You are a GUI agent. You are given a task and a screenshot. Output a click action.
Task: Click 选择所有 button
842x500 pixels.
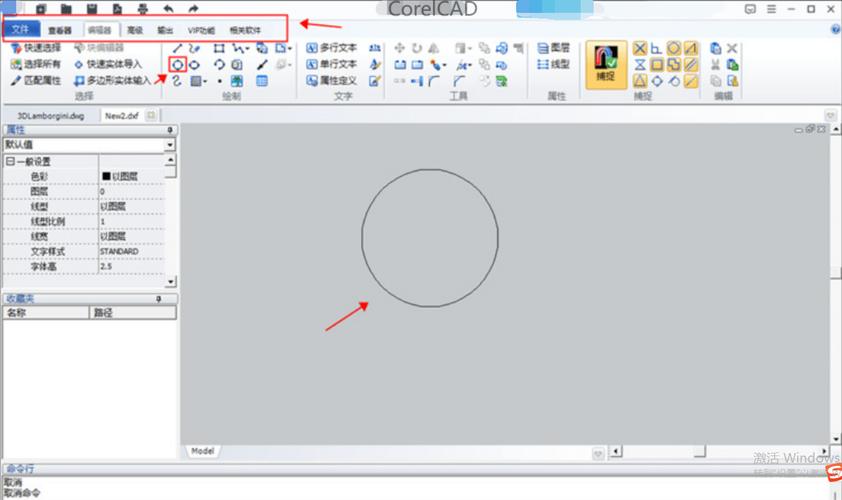[37, 64]
